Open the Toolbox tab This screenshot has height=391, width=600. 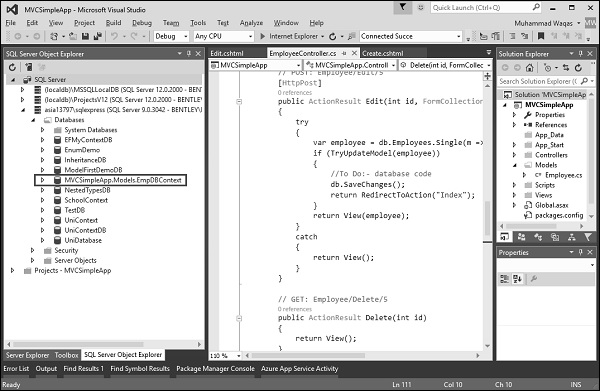pos(66,355)
